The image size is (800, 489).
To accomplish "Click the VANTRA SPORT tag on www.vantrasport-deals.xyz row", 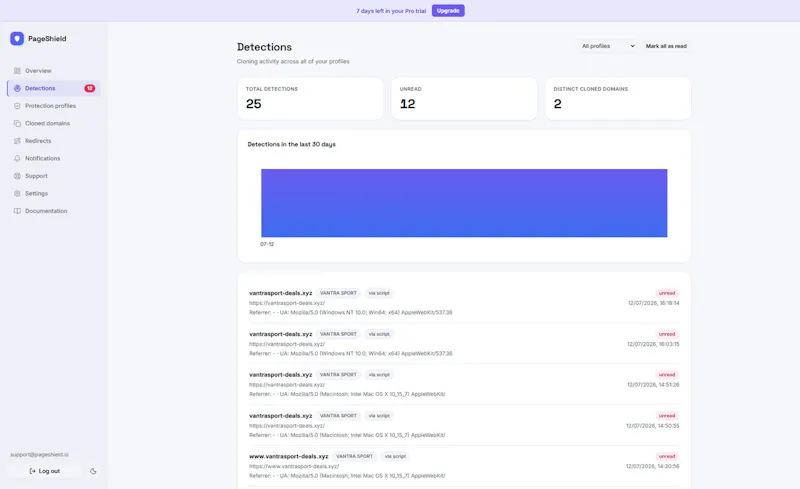I will tap(355, 456).
